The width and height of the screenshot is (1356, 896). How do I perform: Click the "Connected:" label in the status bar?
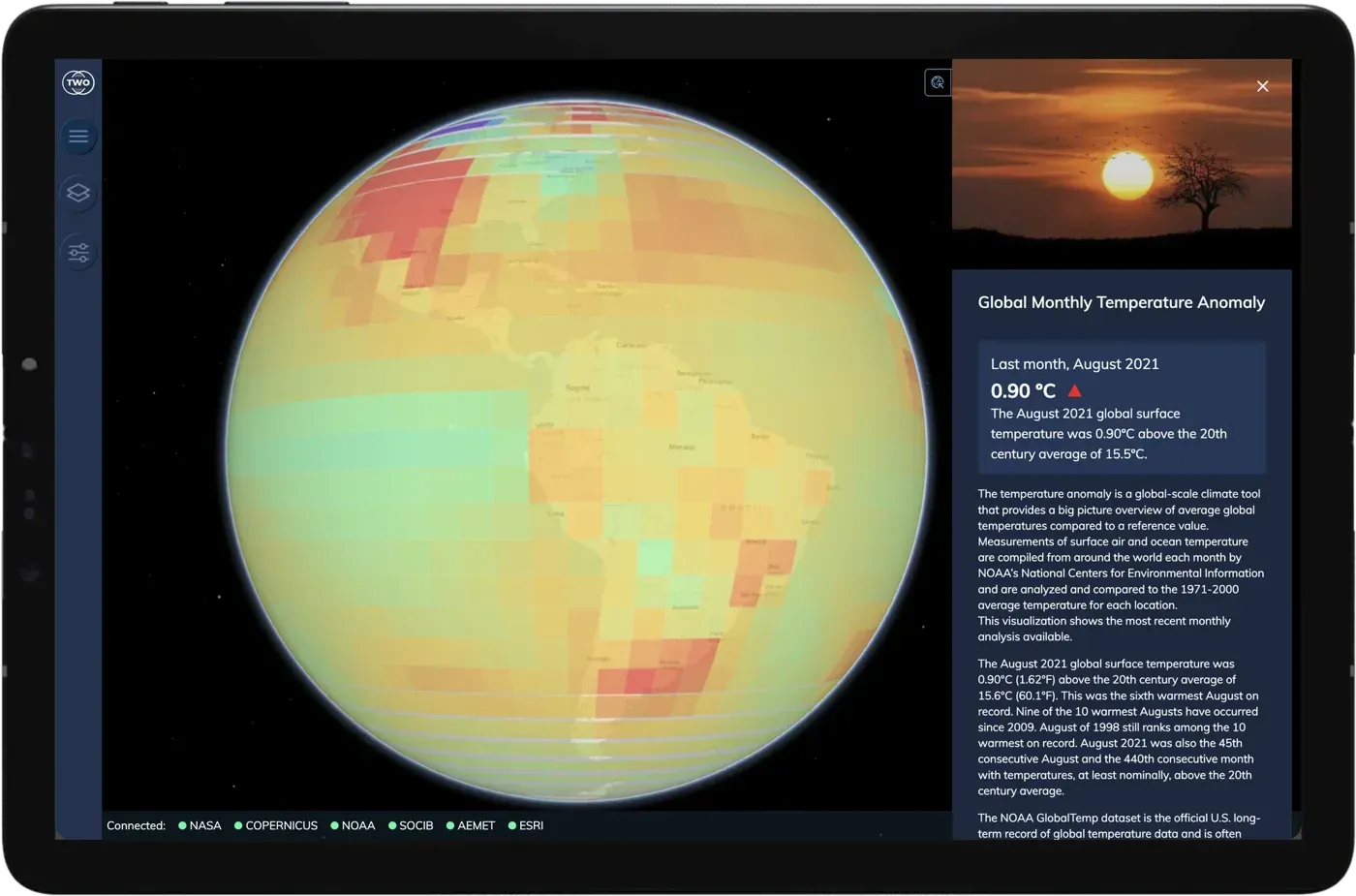point(136,825)
